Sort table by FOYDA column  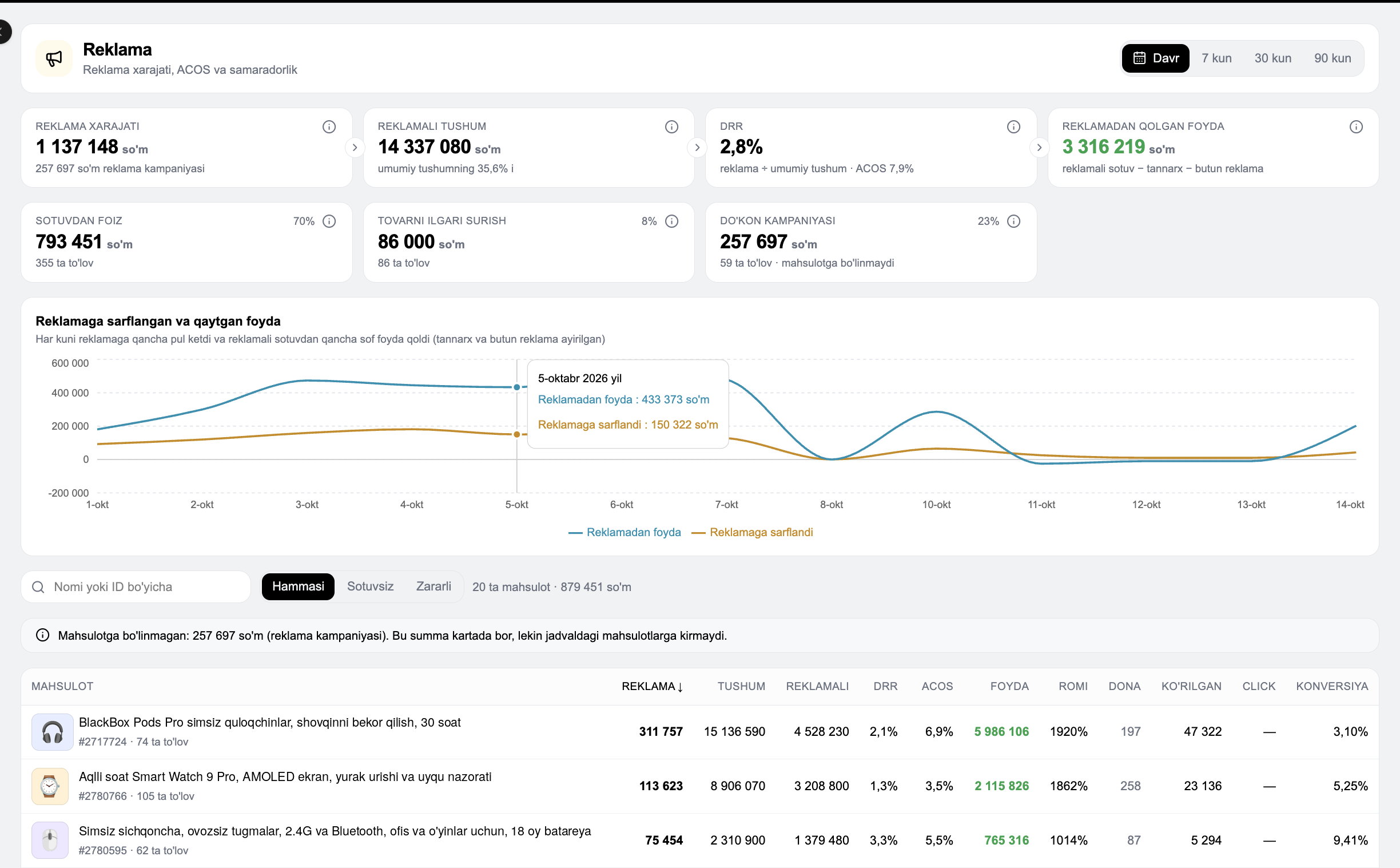click(1009, 686)
